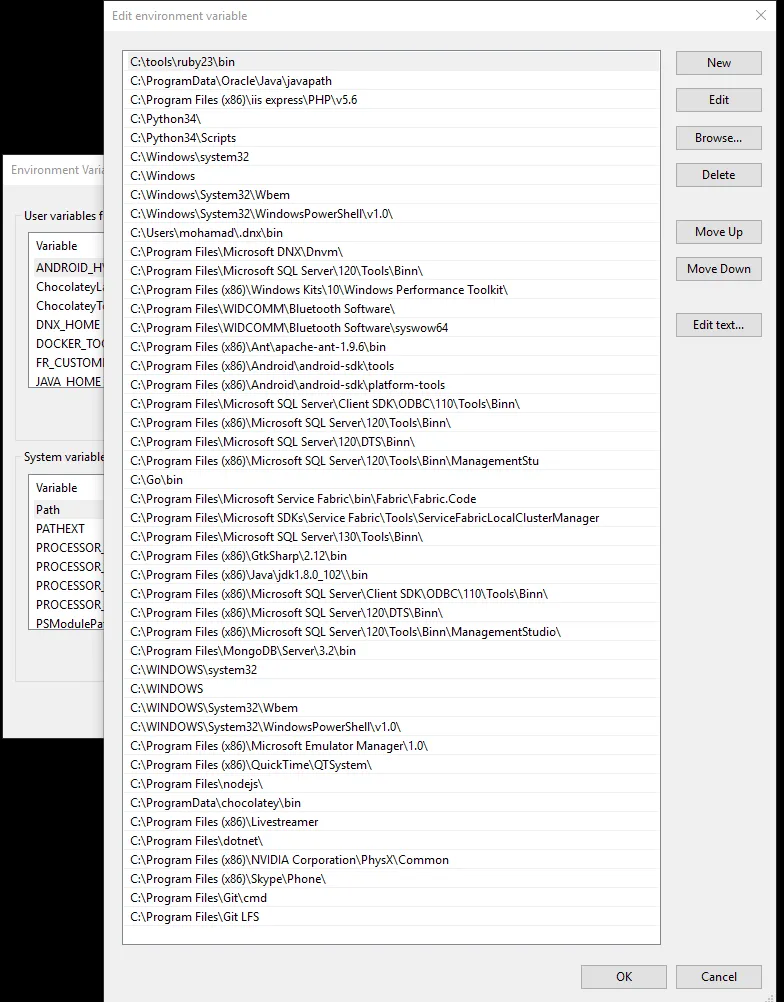Screen dimensions: 784x1002
Task: Select the C:\WINDOWS\system32 uppercase entry
Action: point(391,670)
